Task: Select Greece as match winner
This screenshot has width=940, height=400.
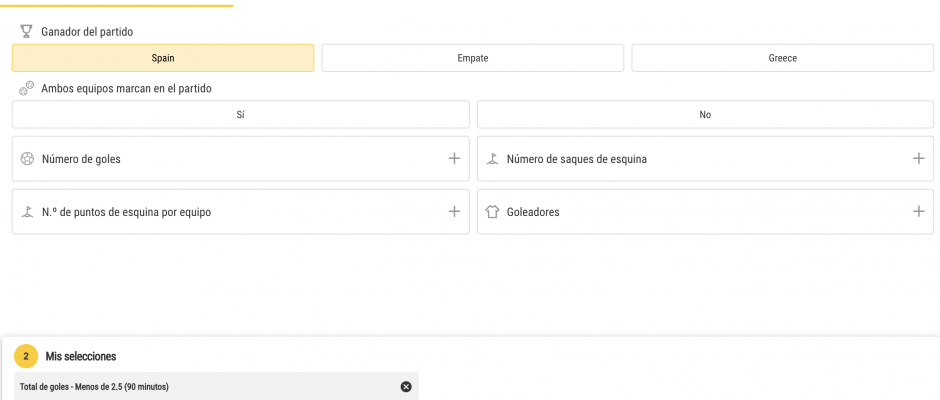Action: pyautogui.click(x=782, y=58)
